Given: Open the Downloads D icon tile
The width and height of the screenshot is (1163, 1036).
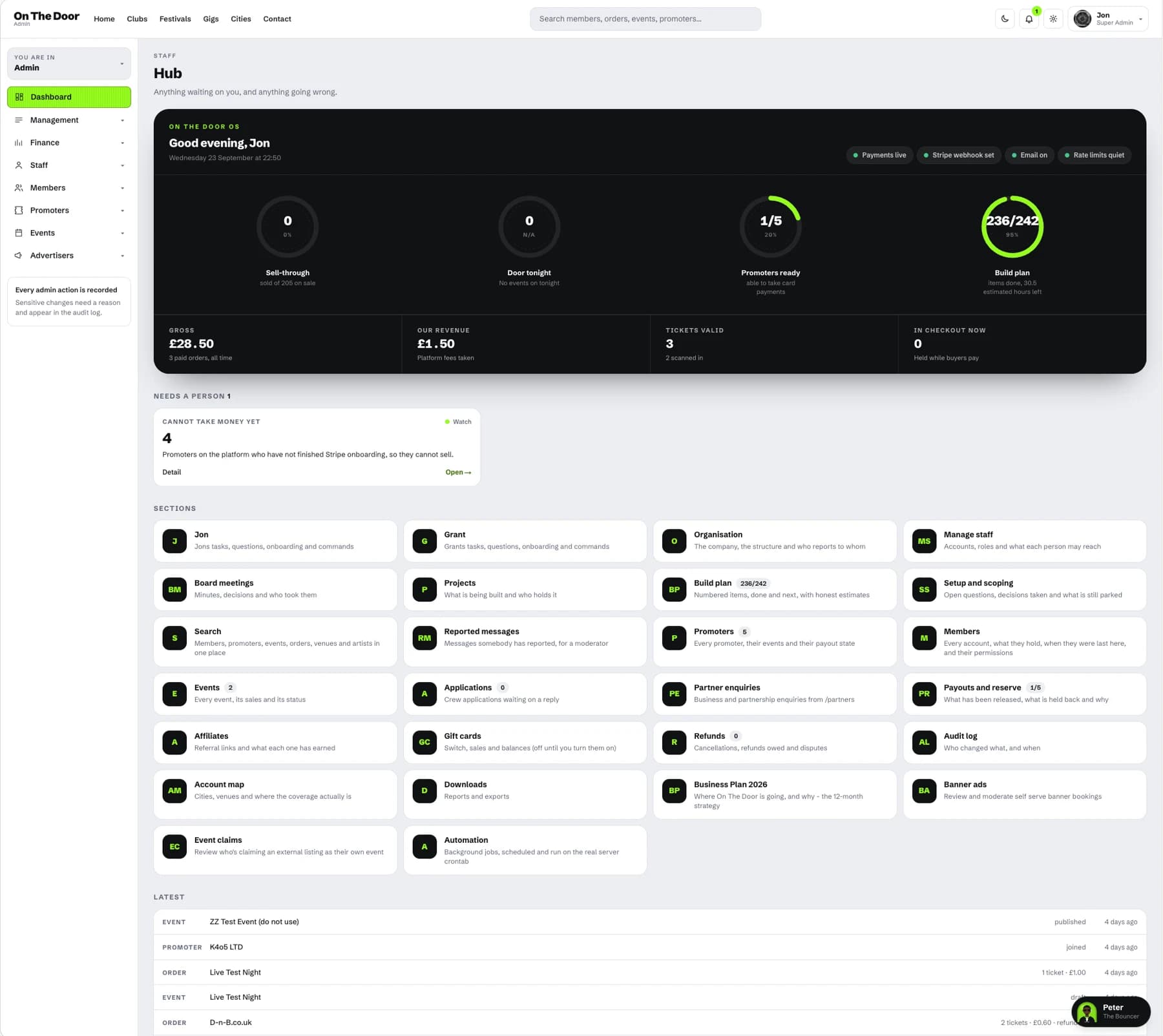Looking at the screenshot, I should pos(424,791).
